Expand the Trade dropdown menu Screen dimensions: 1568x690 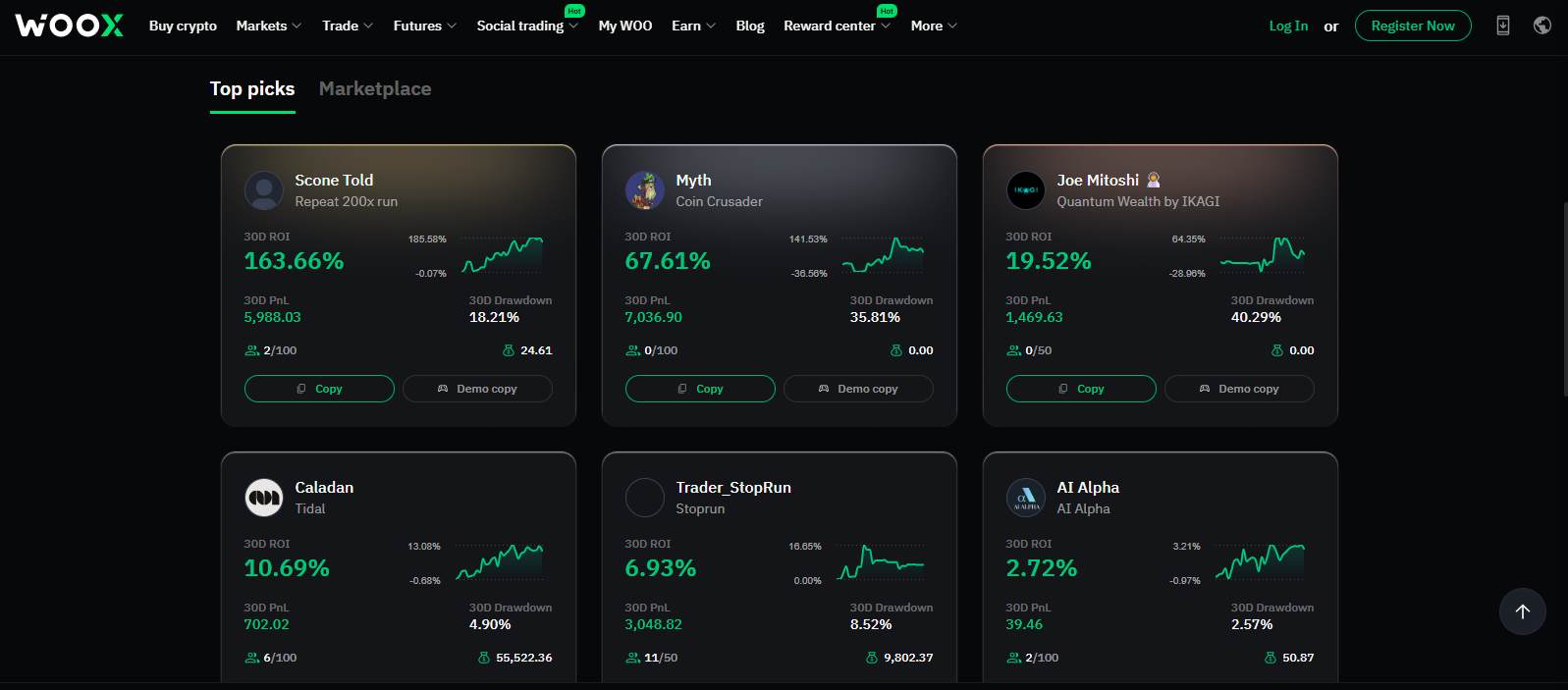click(x=348, y=26)
